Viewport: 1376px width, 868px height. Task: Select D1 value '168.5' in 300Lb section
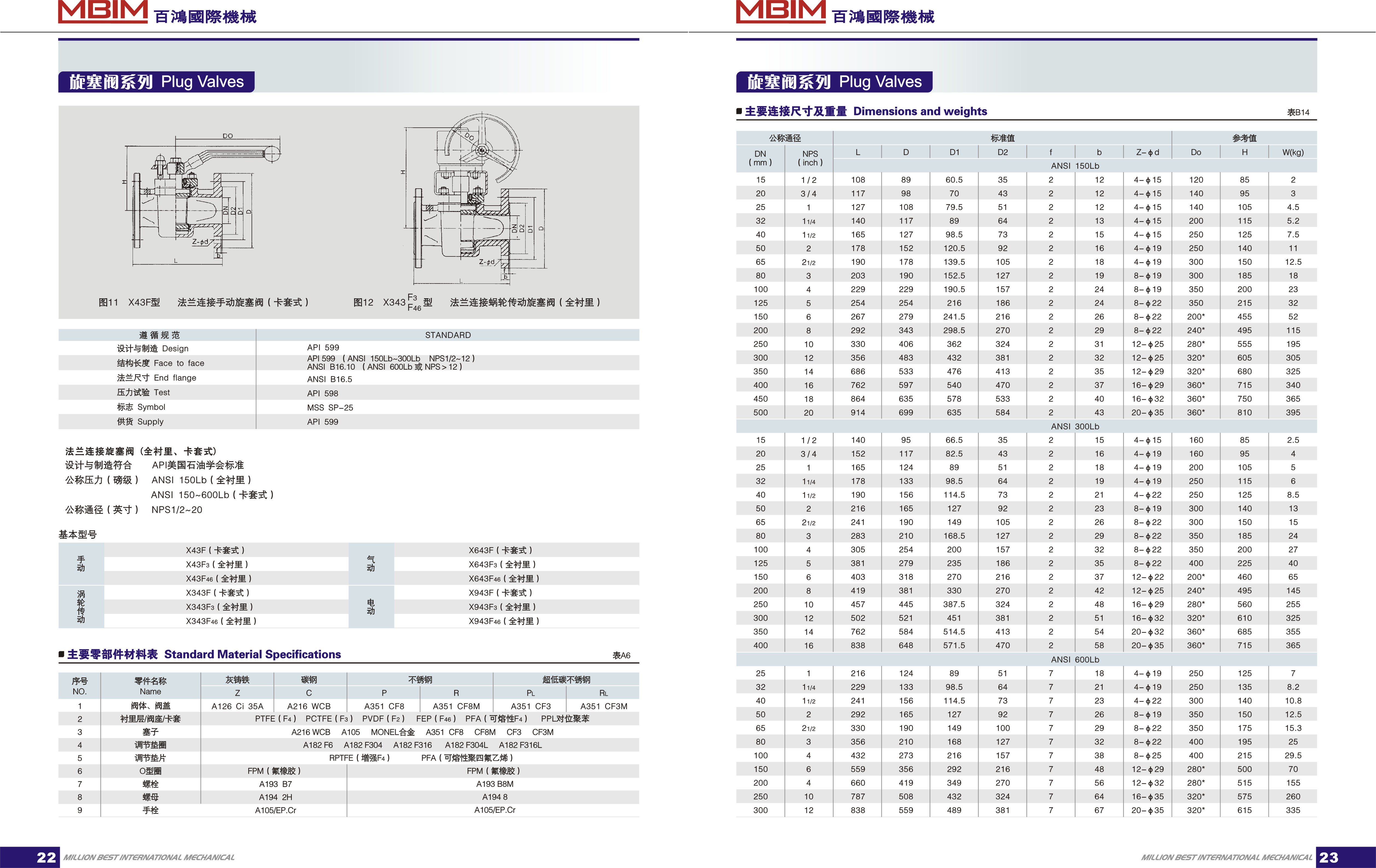[954, 536]
